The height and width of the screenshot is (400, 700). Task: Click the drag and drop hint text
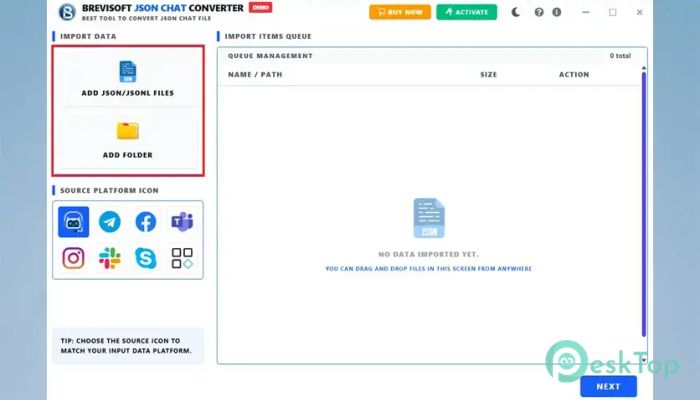pyautogui.click(x=429, y=269)
